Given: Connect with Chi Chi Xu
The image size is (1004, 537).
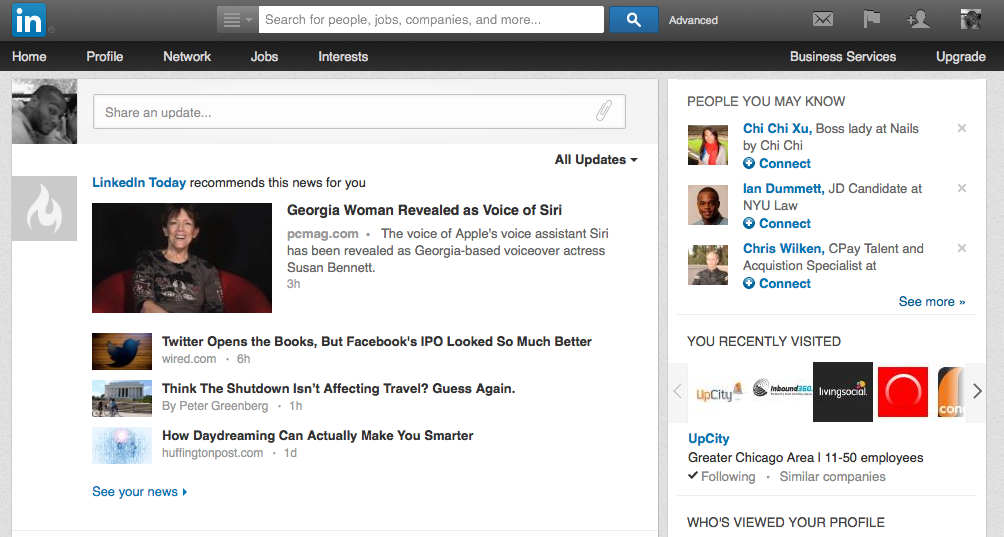Looking at the screenshot, I should pyautogui.click(x=777, y=163).
